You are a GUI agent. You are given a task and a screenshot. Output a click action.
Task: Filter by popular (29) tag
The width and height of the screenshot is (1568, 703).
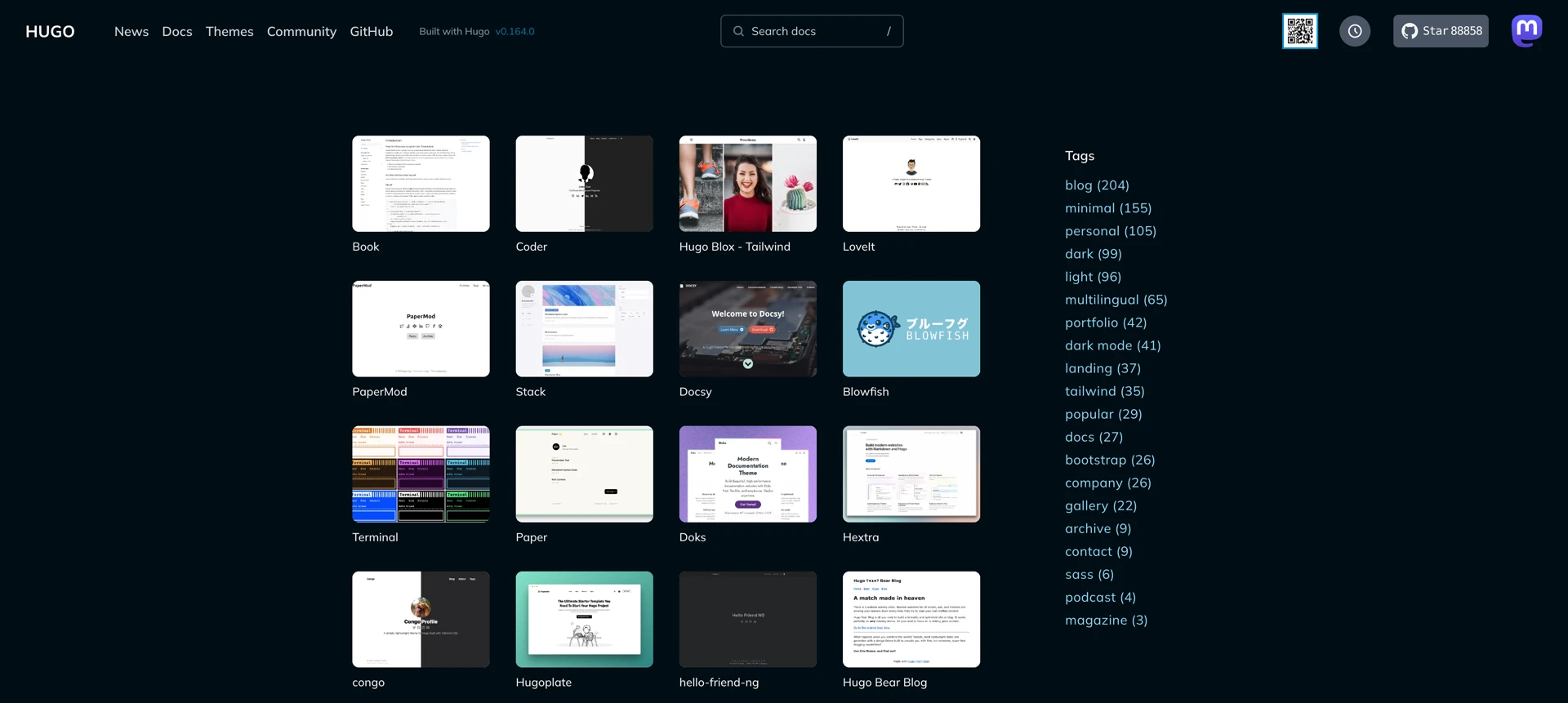(1103, 414)
